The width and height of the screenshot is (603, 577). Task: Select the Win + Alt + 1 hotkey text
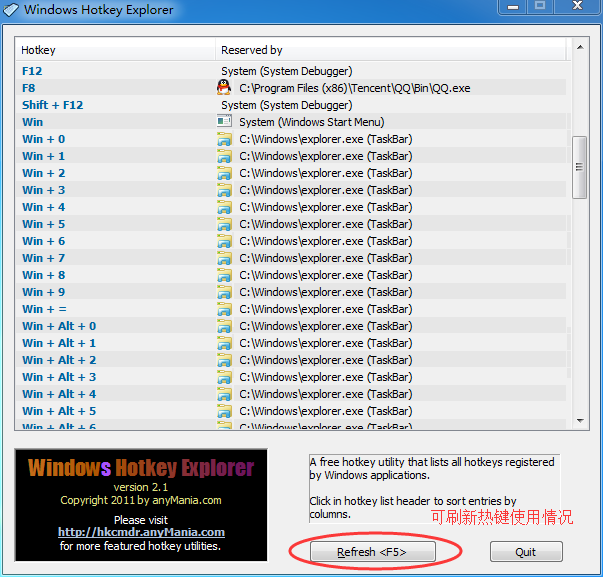(59, 343)
